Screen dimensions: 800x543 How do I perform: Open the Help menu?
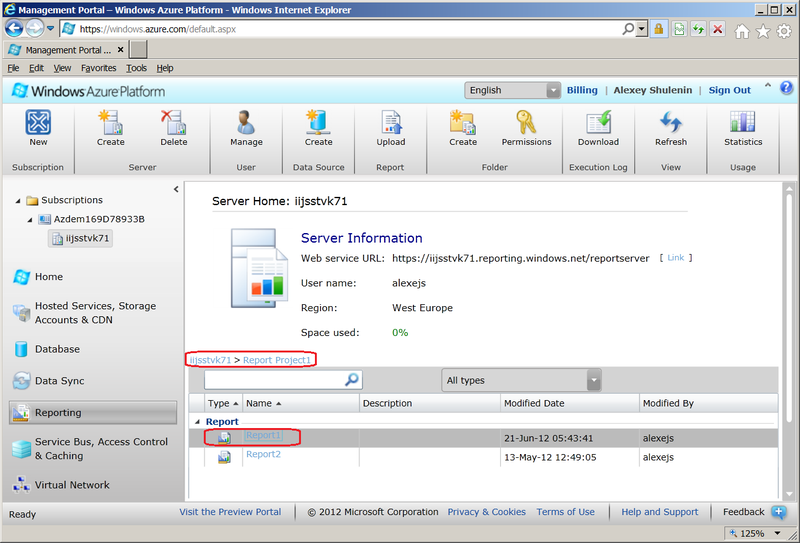coord(165,68)
